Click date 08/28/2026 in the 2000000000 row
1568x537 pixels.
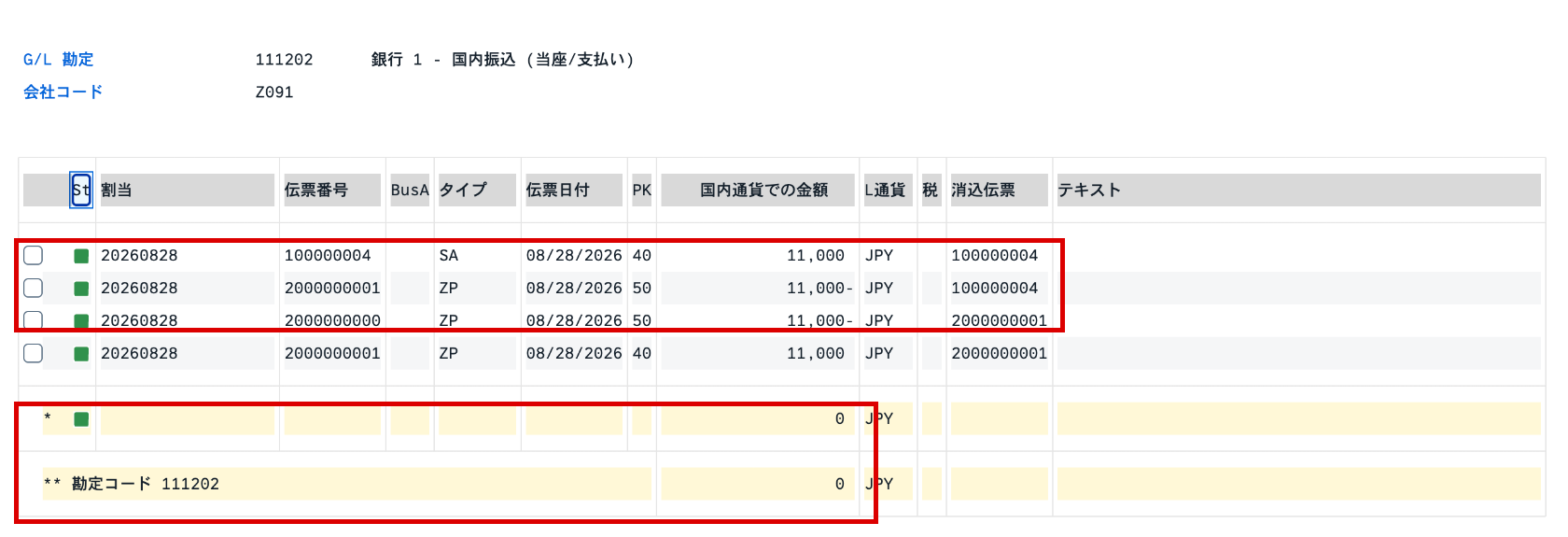point(574,320)
